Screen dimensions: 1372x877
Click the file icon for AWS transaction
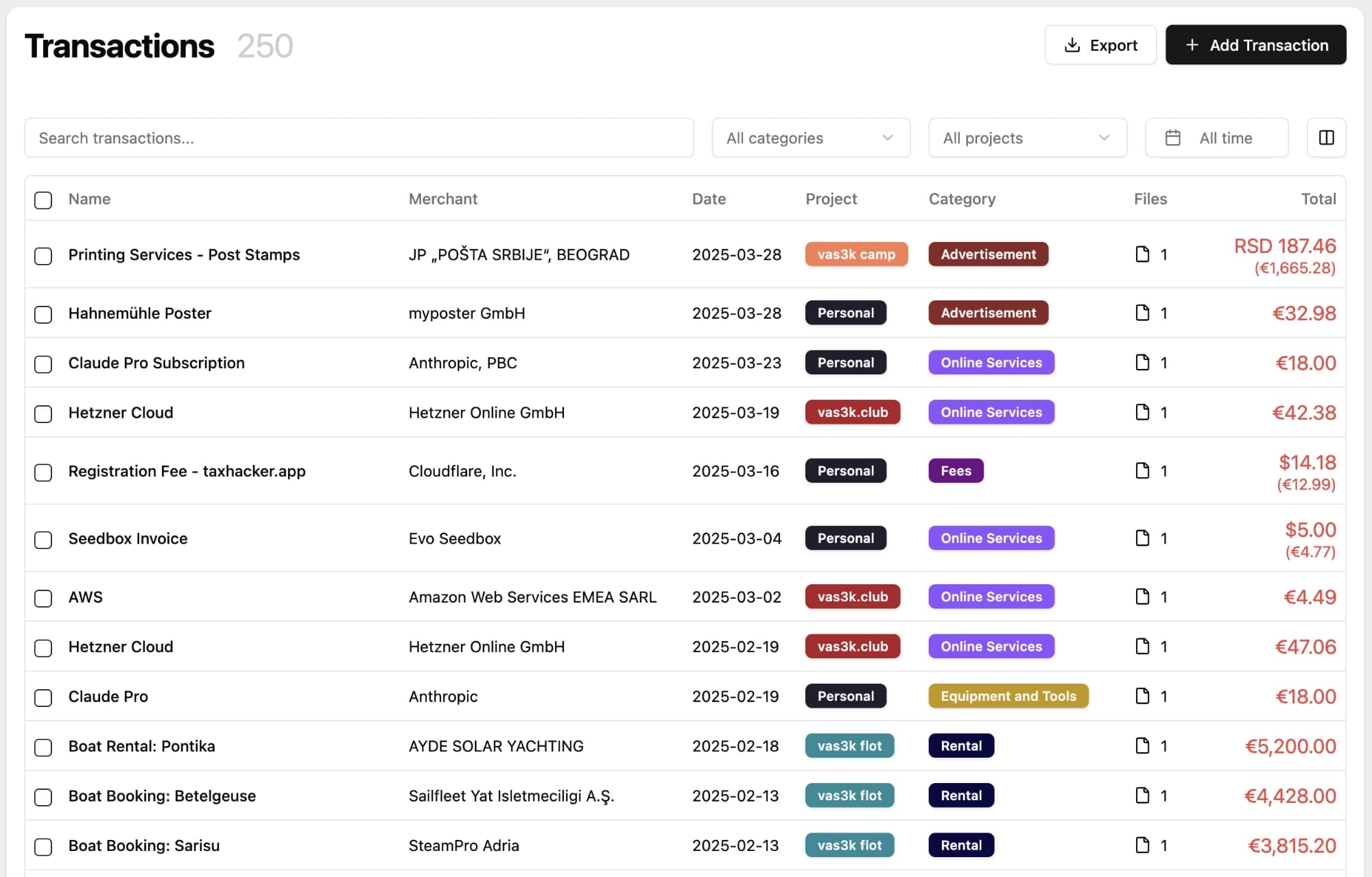point(1142,597)
